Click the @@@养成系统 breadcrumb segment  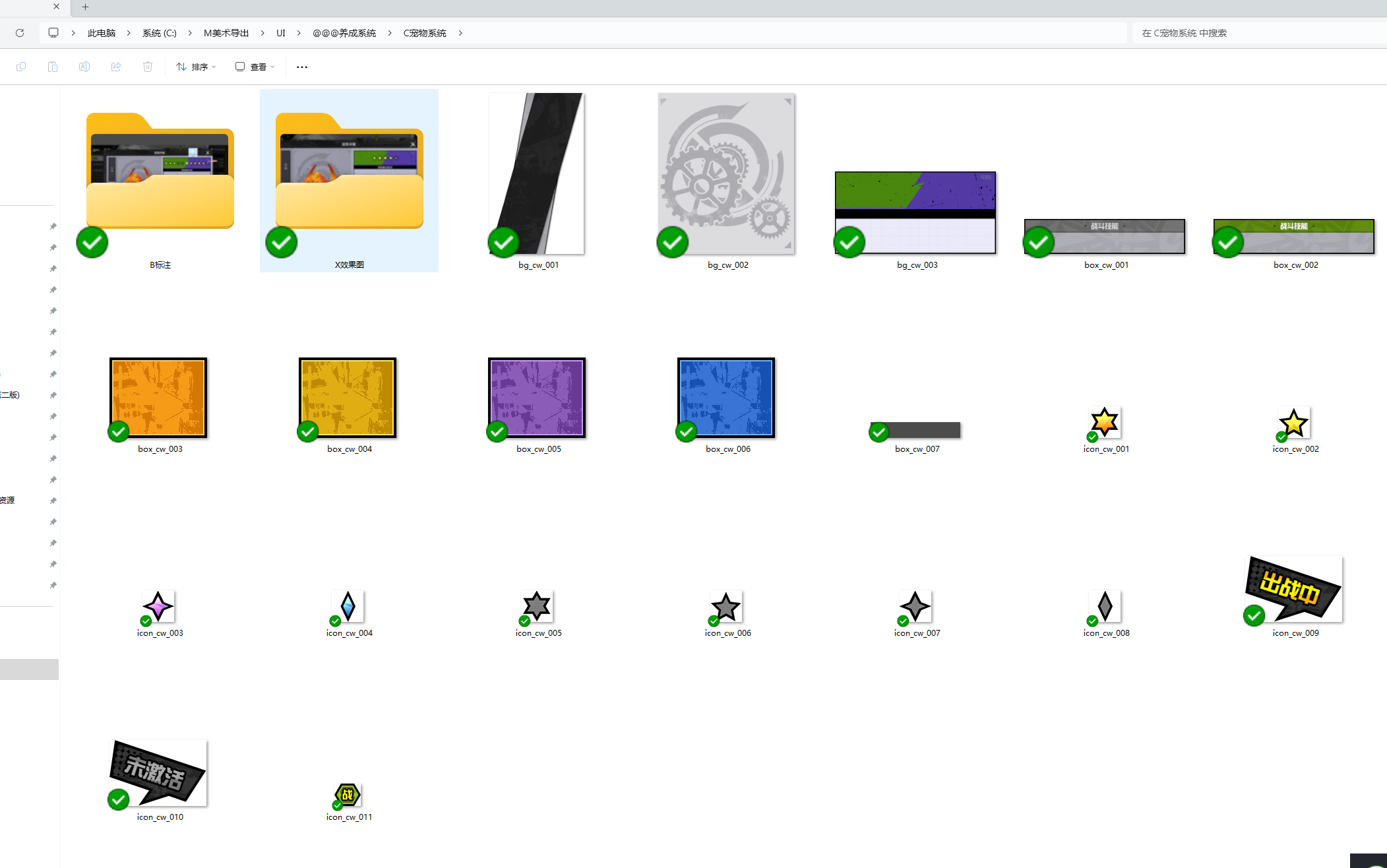(x=344, y=33)
